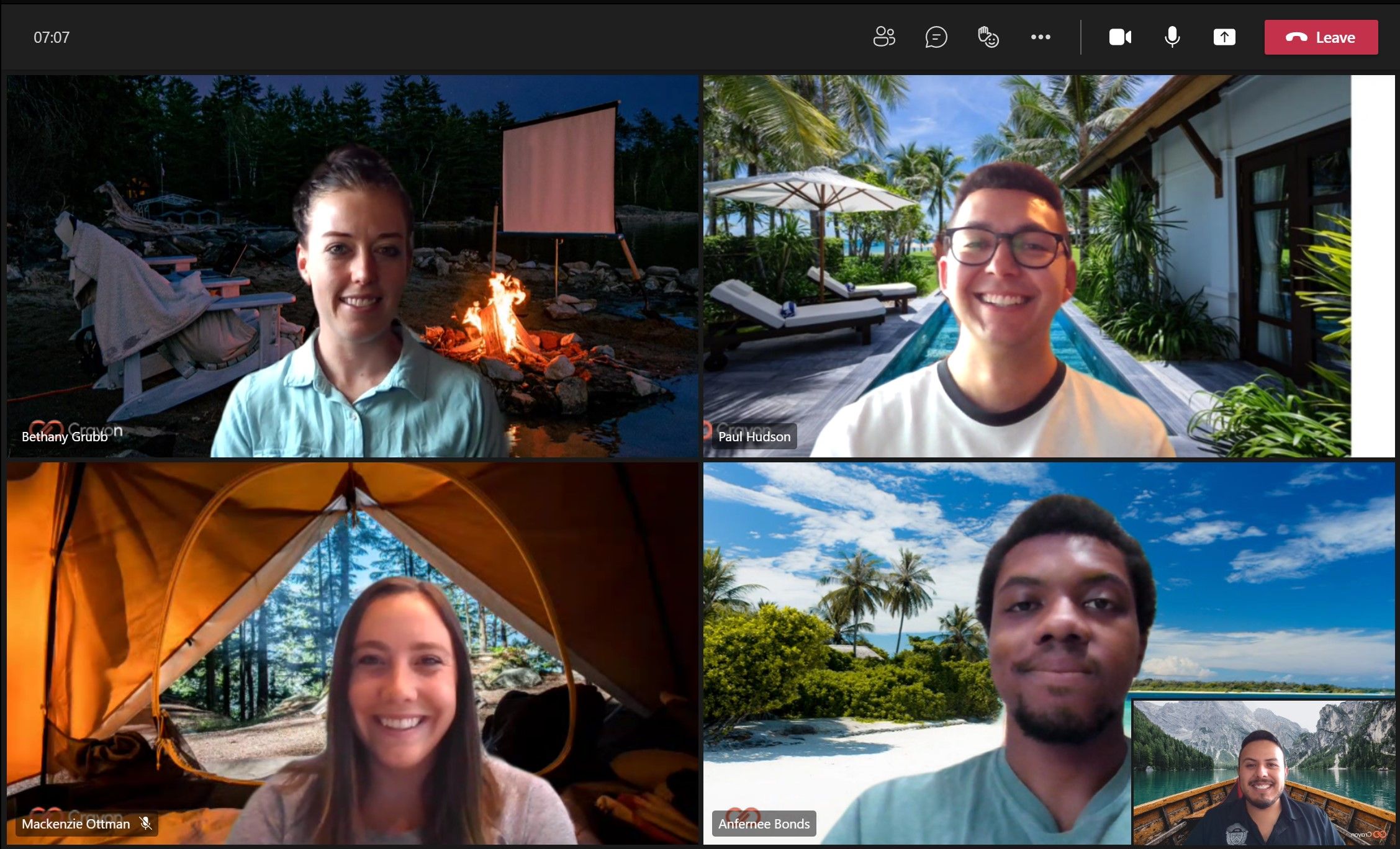Click the Bethany Grubb name label
Image resolution: width=1400 pixels, height=849 pixels.
tap(65, 437)
